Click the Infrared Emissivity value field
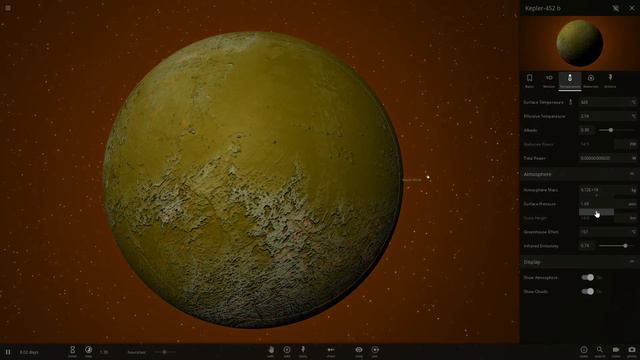Image resolution: width=640 pixels, height=360 pixels. (587, 246)
